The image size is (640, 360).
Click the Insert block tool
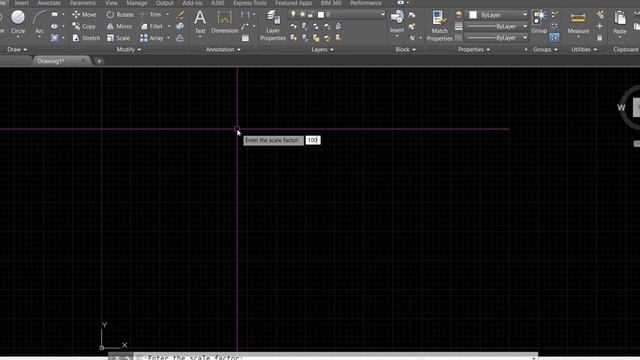click(x=397, y=22)
